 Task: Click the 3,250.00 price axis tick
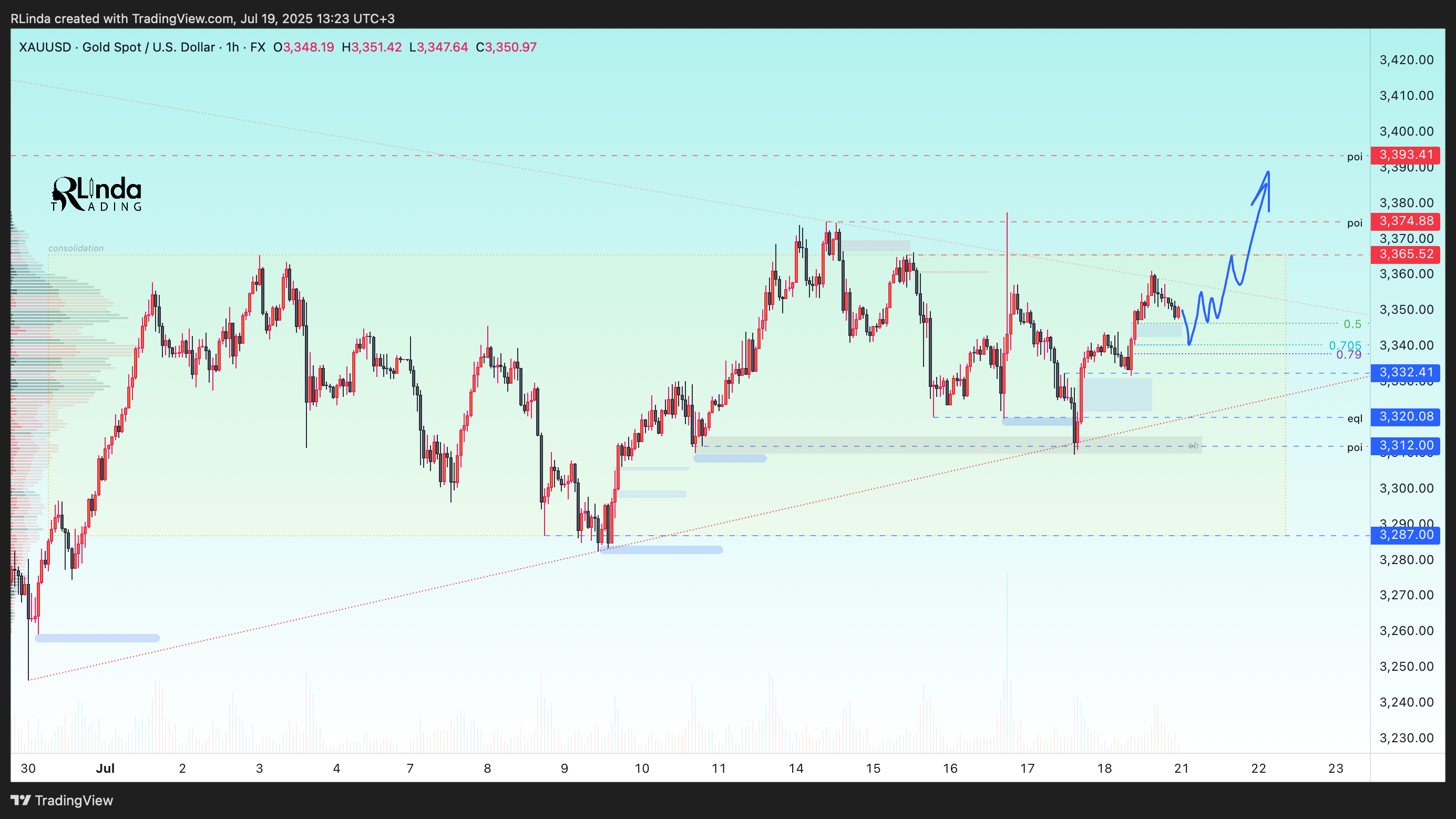click(x=1406, y=667)
